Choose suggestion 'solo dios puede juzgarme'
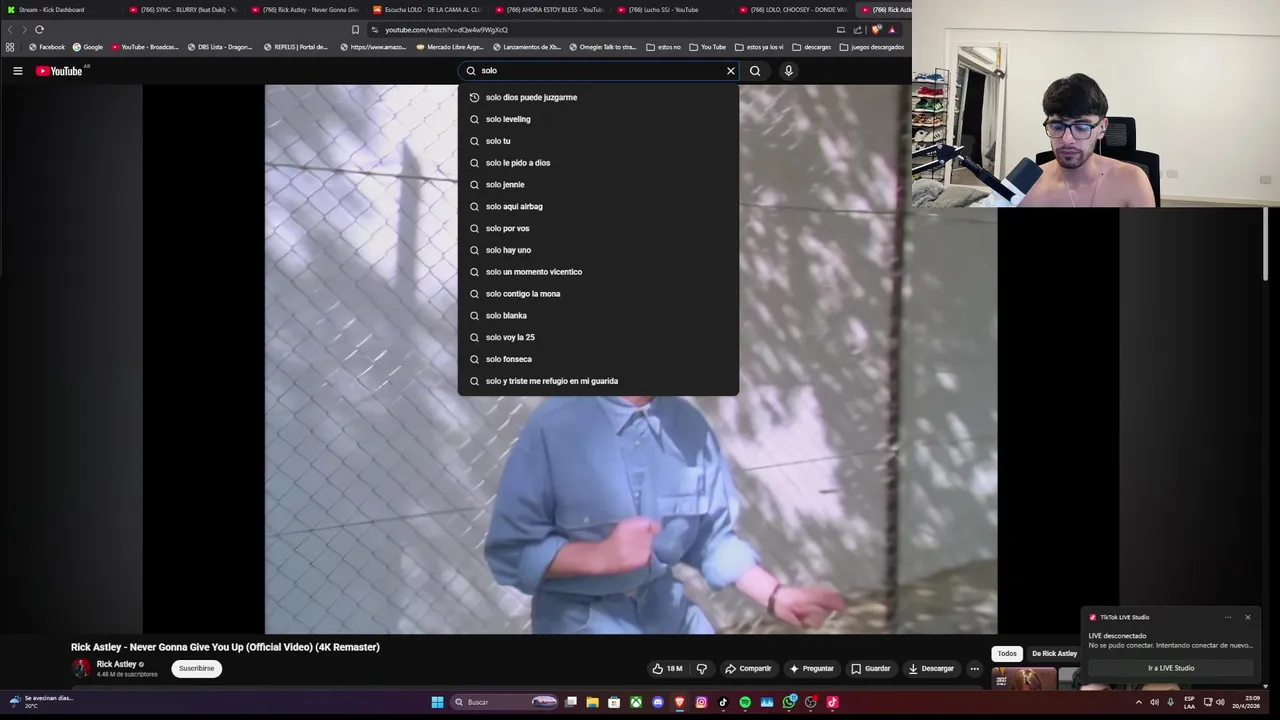 click(x=598, y=97)
